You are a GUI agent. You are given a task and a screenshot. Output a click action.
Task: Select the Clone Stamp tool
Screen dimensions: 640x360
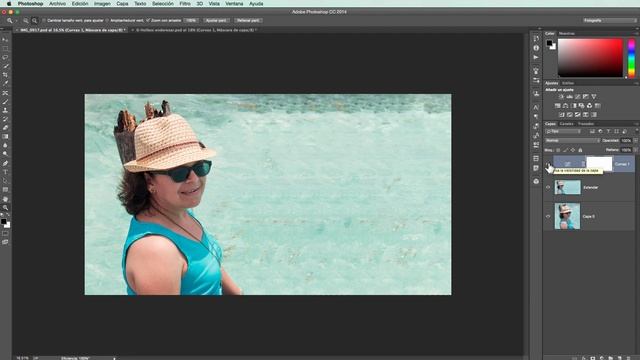pos(5,110)
